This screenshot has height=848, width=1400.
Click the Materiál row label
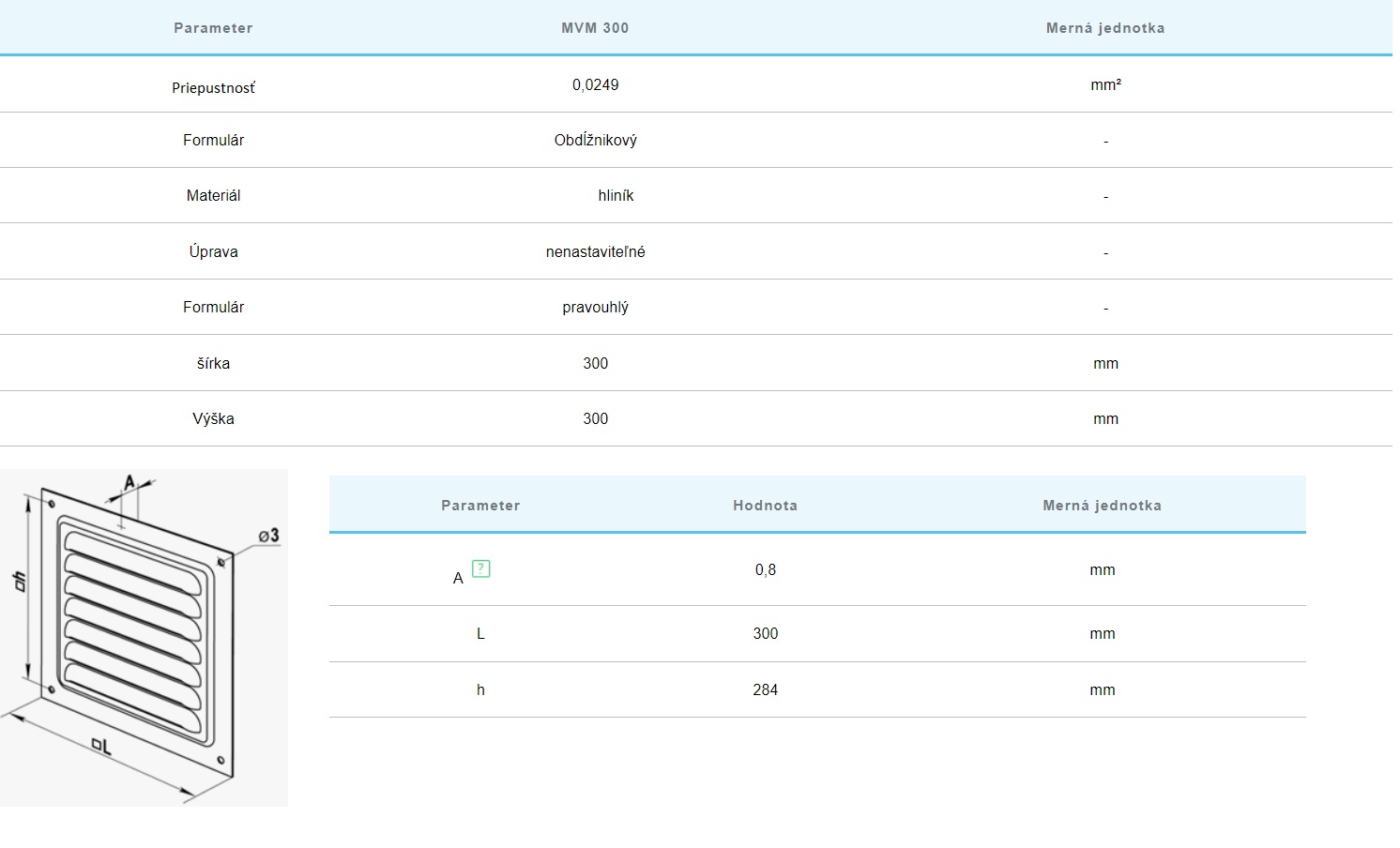pos(213,195)
